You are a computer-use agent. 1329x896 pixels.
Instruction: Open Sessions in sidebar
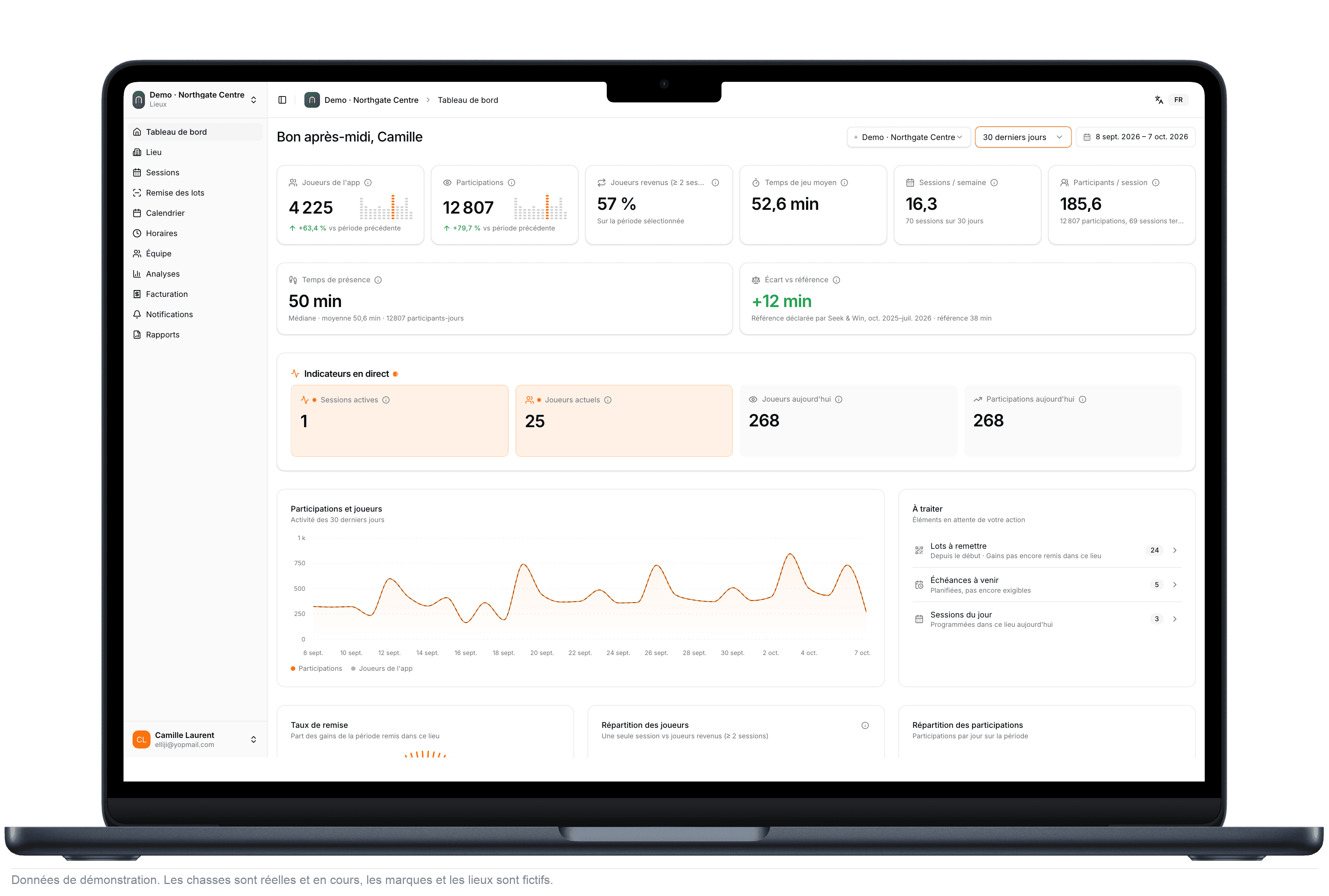click(x=195, y=173)
